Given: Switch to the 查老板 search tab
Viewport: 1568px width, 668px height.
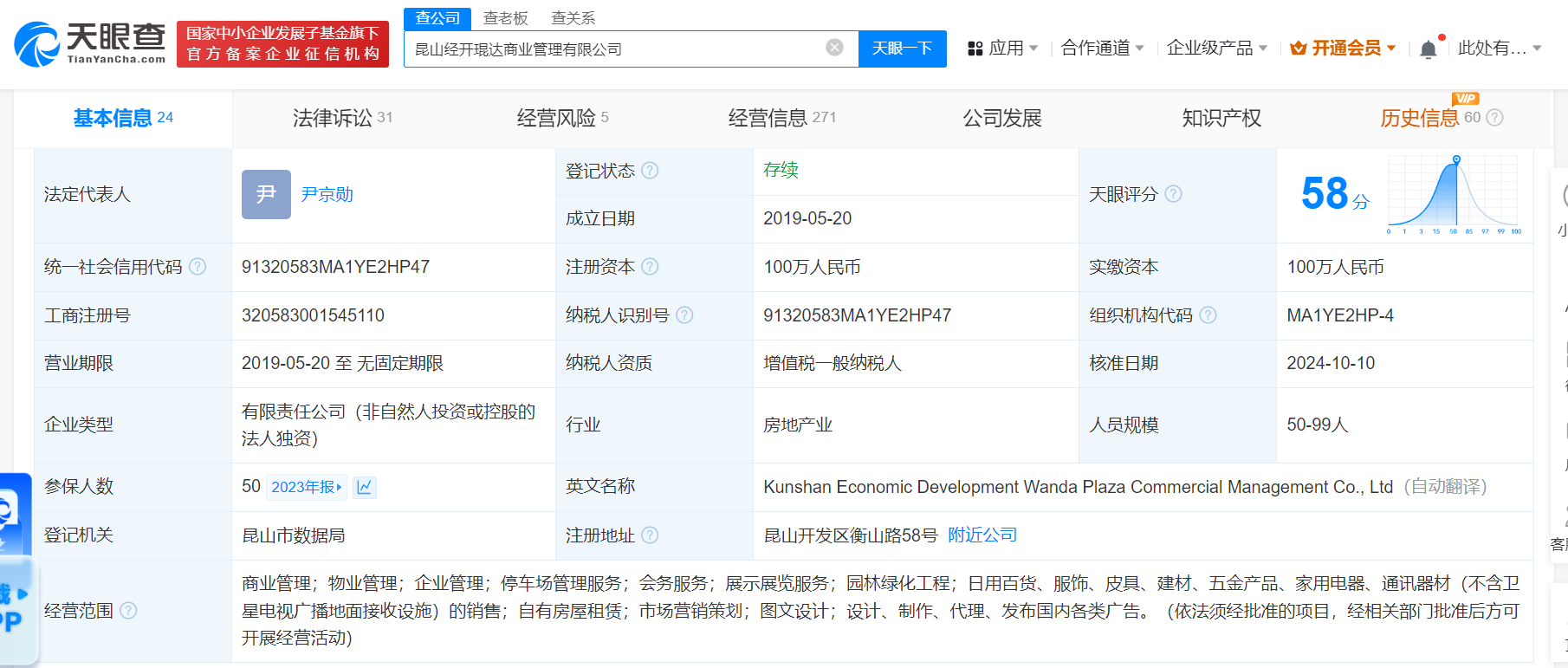Looking at the screenshot, I should 506,18.
